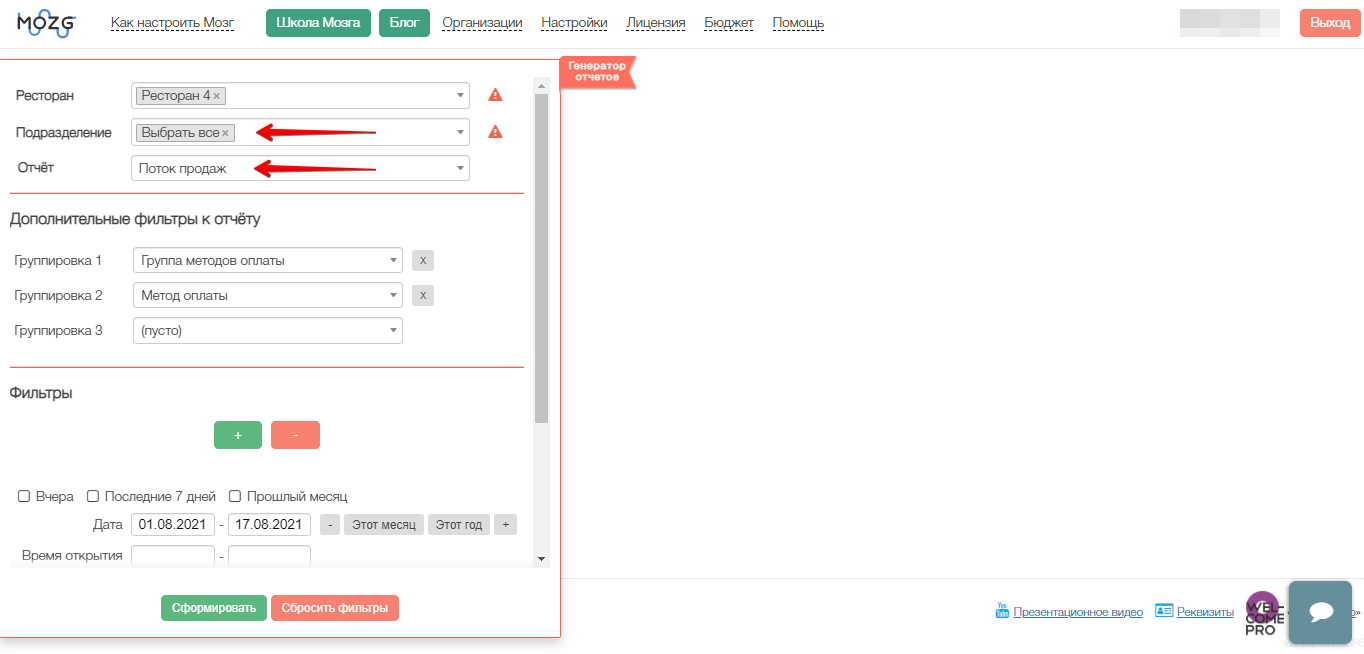
Task: Toggle the Последние 7 дней checkbox
Action: [x=93, y=496]
